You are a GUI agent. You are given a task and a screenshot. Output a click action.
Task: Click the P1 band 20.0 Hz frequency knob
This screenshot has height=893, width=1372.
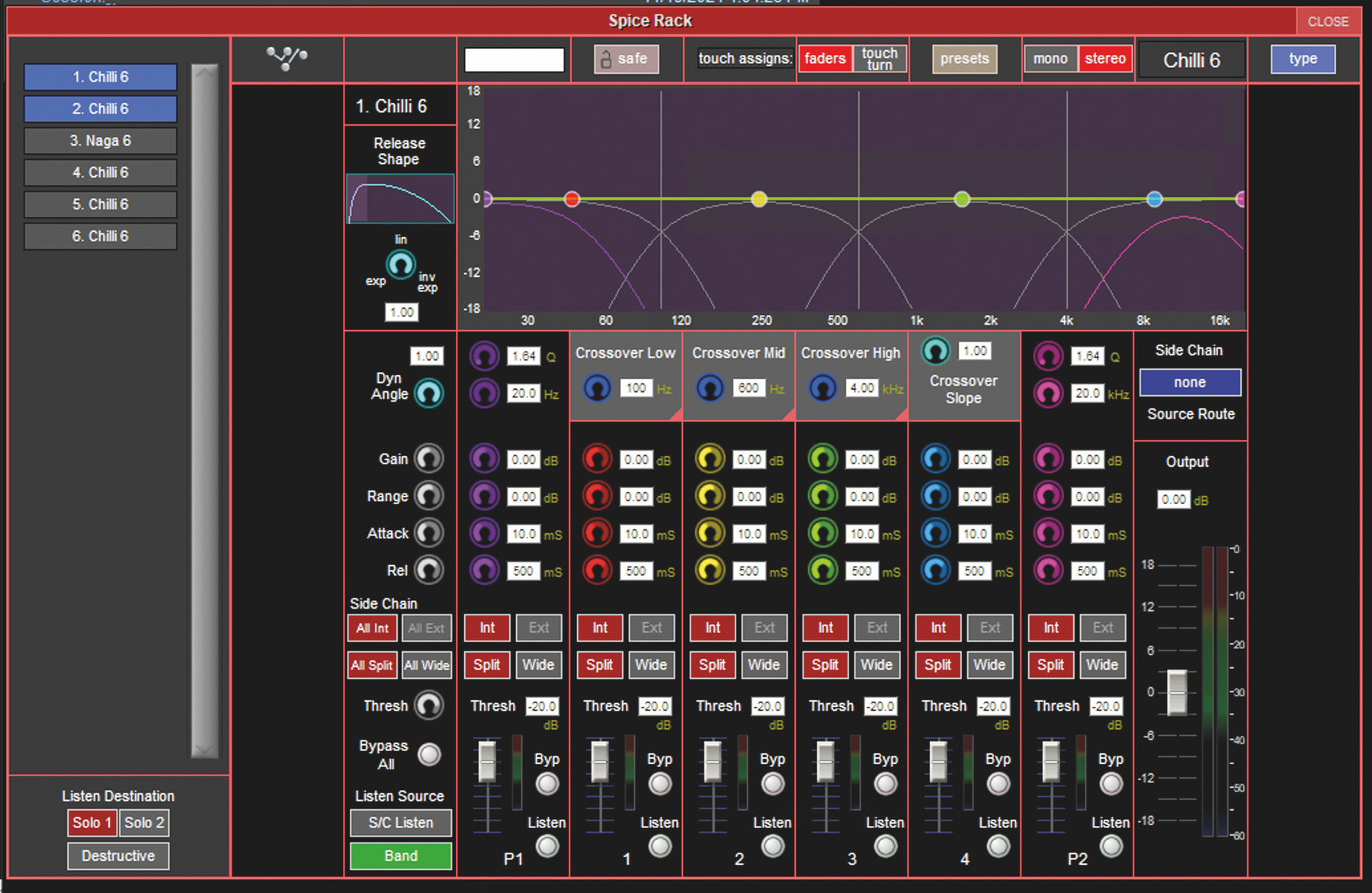pyautogui.click(x=485, y=393)
